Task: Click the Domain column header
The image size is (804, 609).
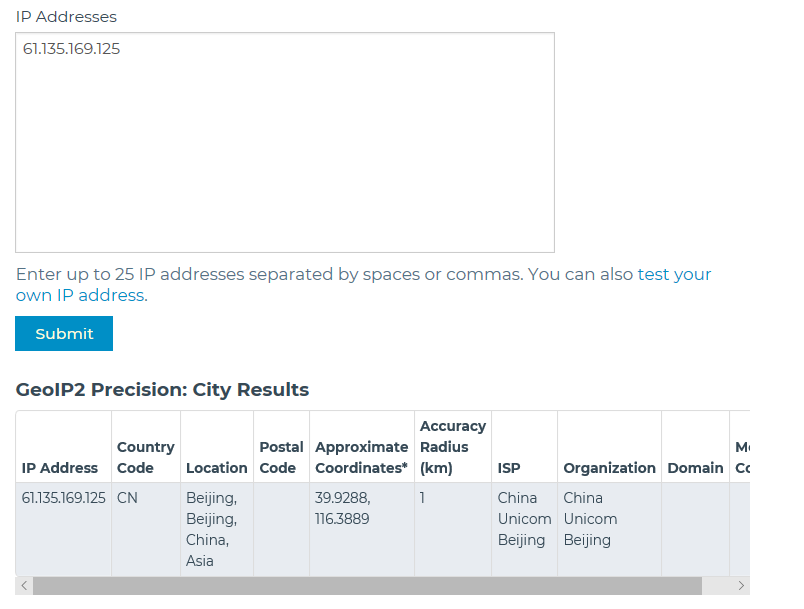Action: coord(695,468)
